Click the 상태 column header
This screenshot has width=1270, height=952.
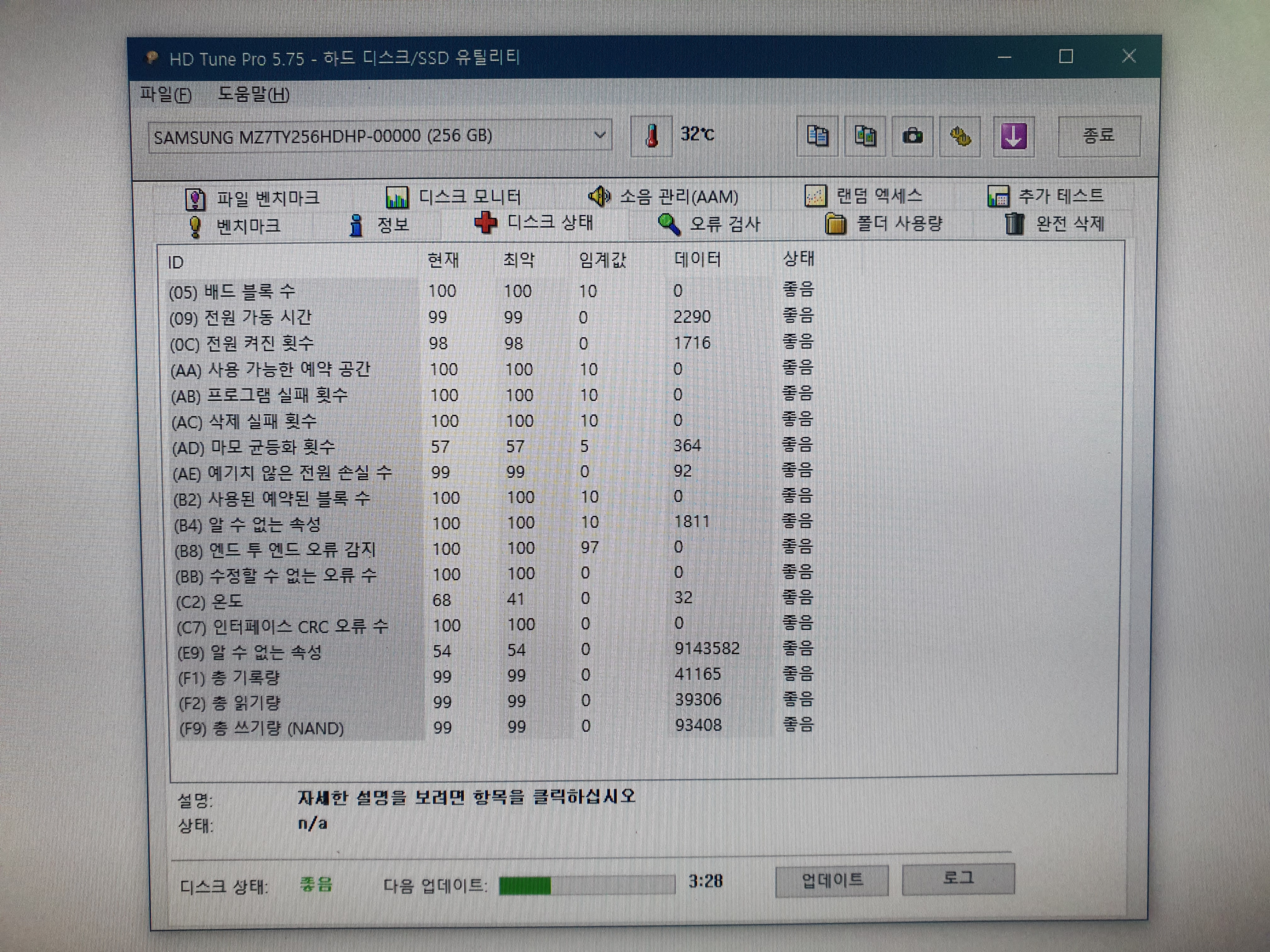[x=798, y=259]
